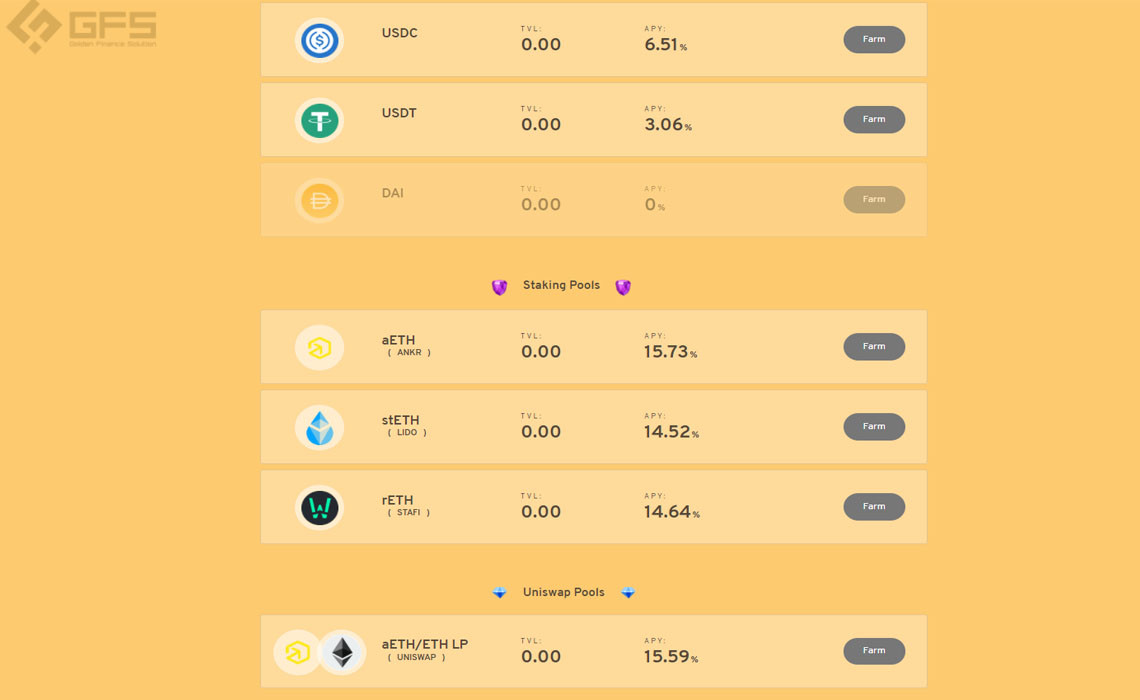Farm the stETH Lido pool
Image resolution: width=1140 pixels, height=700 pixels.
click(x=874, y=427)
